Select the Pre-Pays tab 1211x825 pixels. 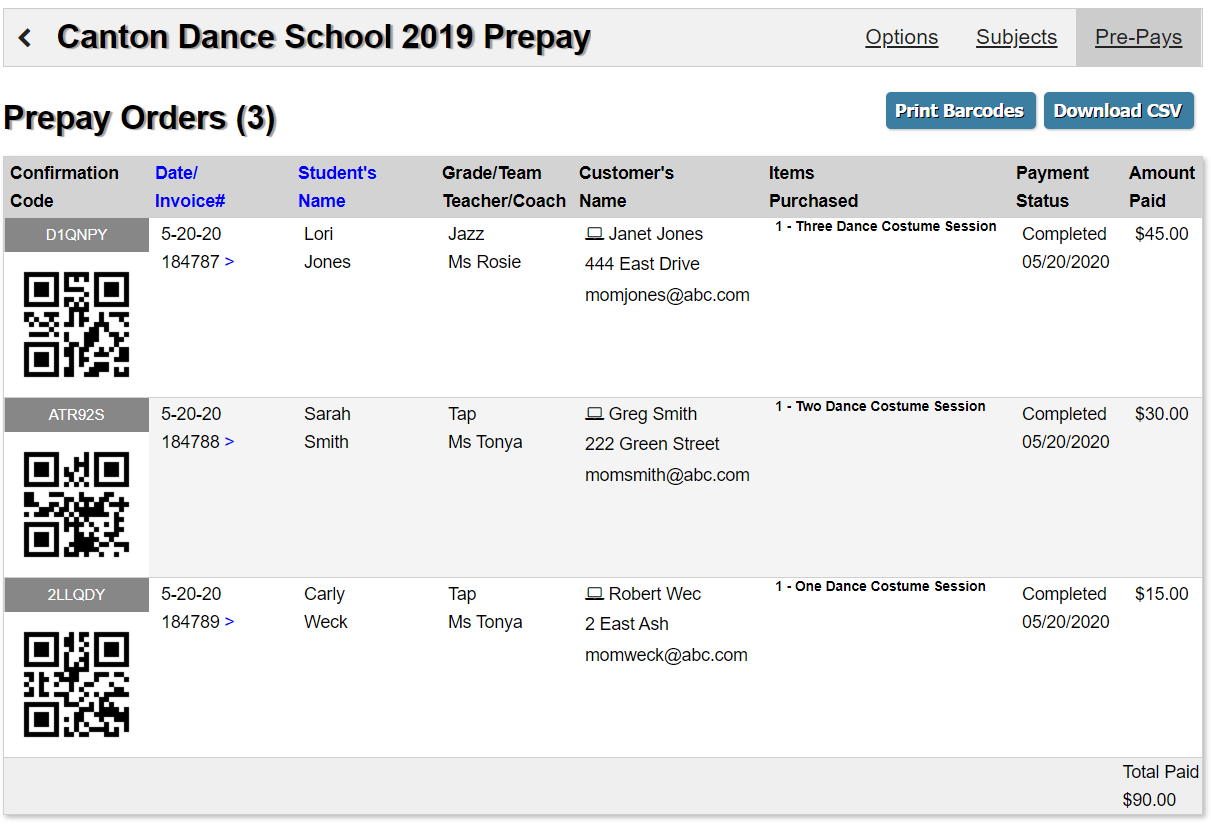(x=1138, y=38)
